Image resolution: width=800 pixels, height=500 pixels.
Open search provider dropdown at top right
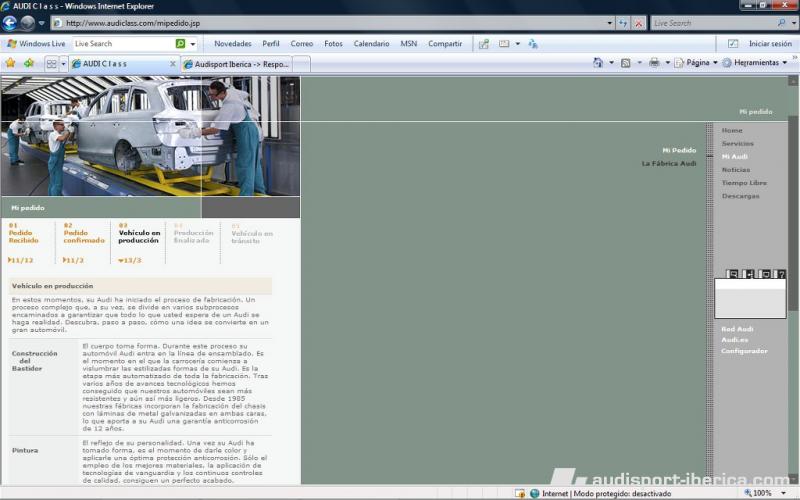(x=794, y=23)
